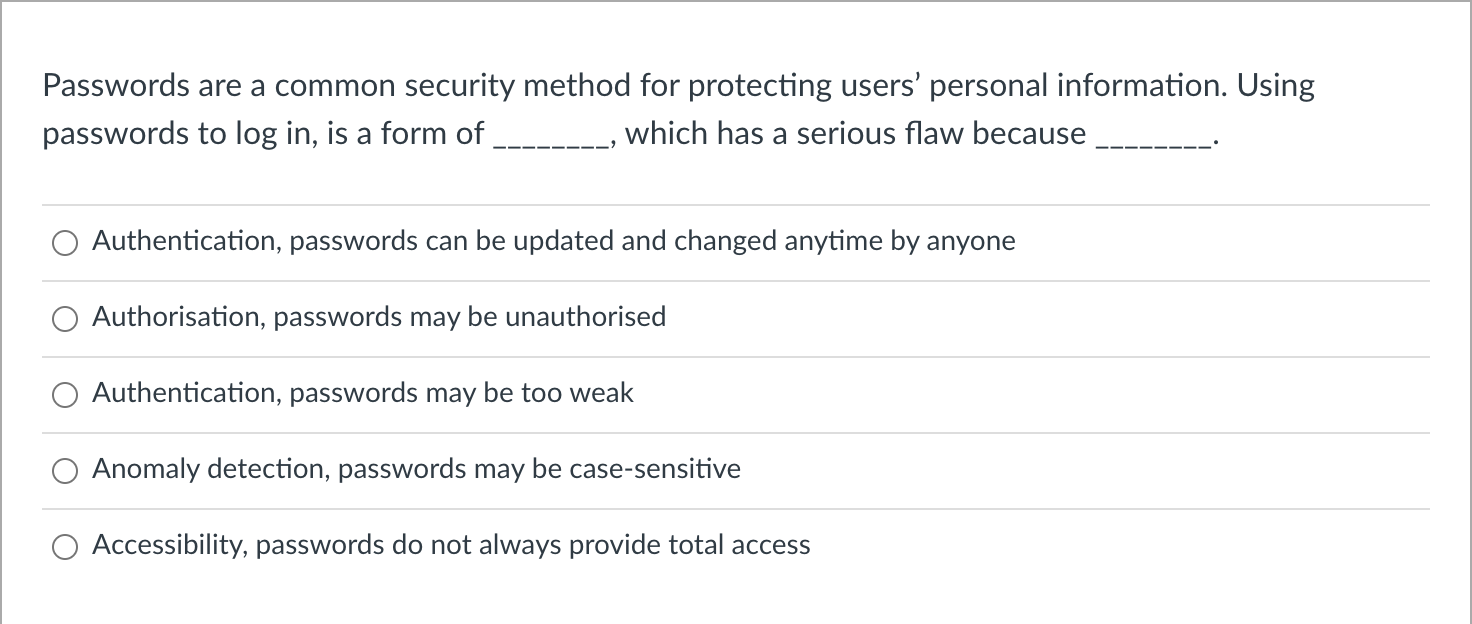1472x624 pixels.
Task: Select "Authentication, passwords may be too weak"
Action: coord(65,394)
